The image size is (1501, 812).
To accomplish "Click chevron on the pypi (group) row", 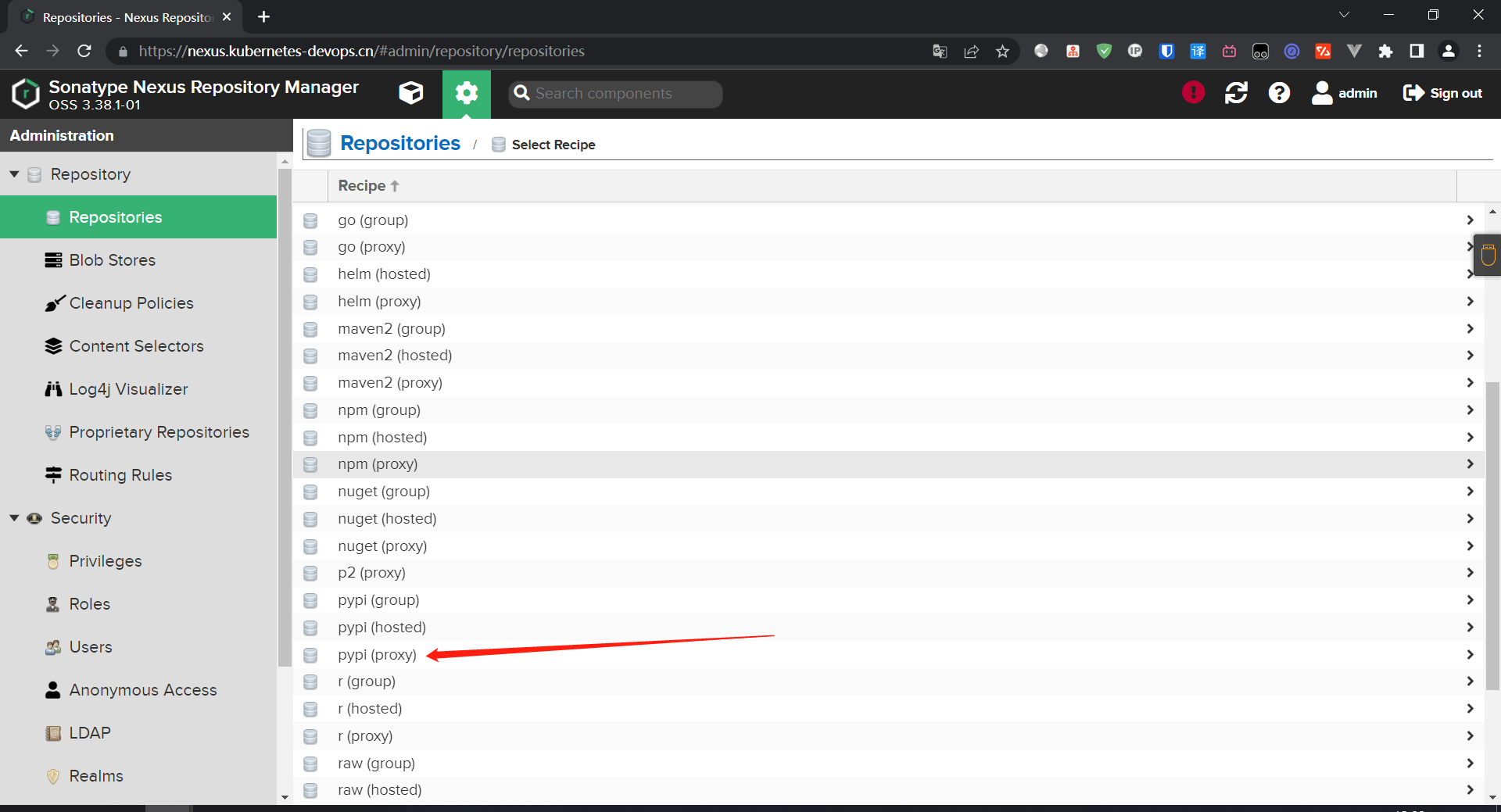I will tap(1470, 600).
